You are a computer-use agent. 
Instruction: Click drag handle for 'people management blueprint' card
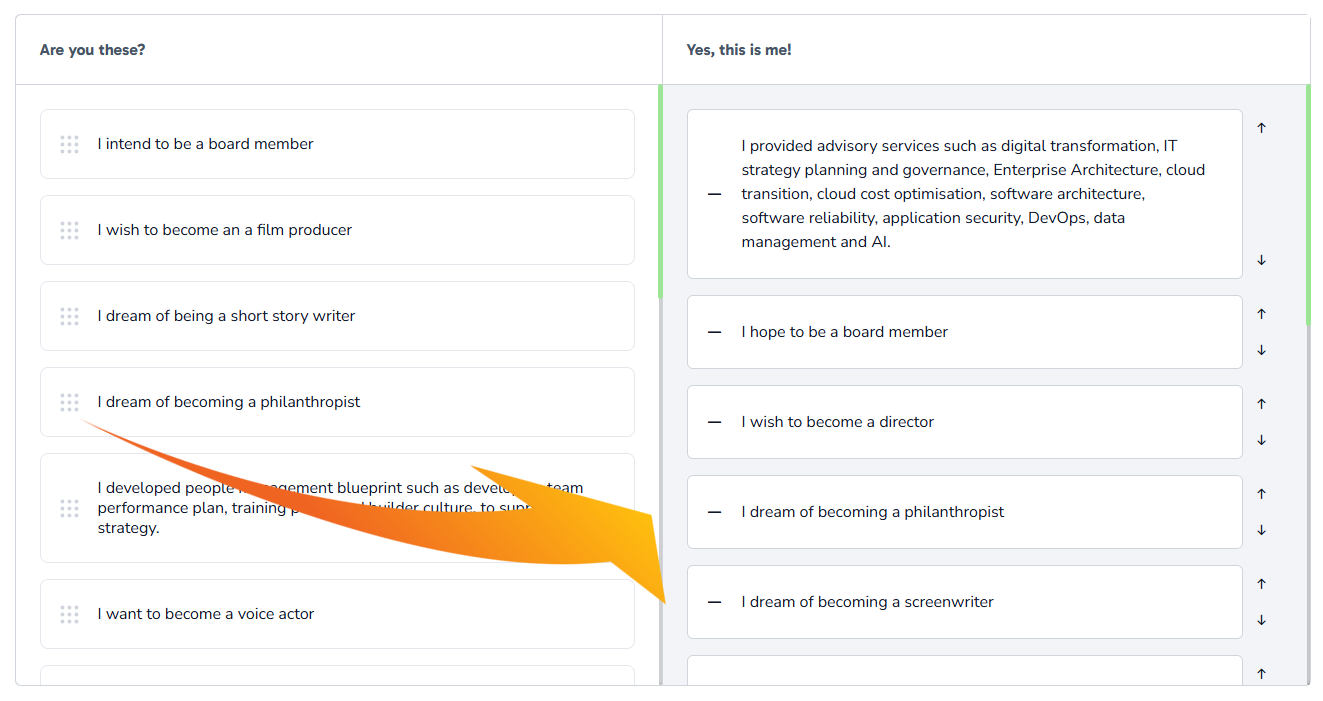click(69, 509)
